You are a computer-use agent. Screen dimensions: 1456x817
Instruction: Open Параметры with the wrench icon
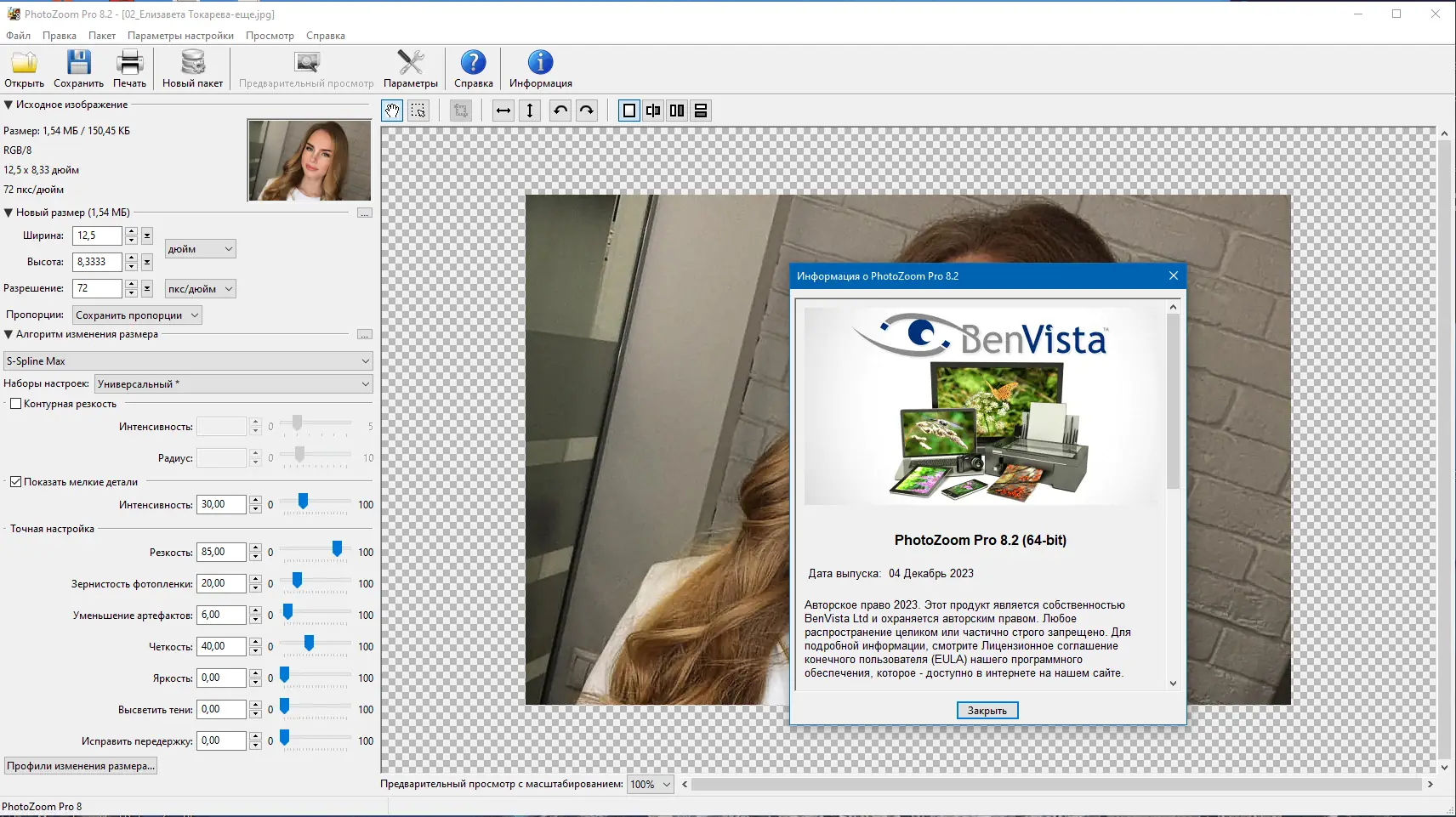click(x=410, y=69)
